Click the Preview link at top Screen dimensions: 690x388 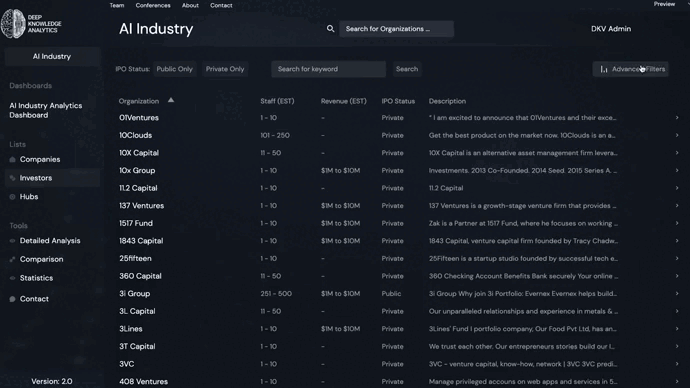(664, 4)
